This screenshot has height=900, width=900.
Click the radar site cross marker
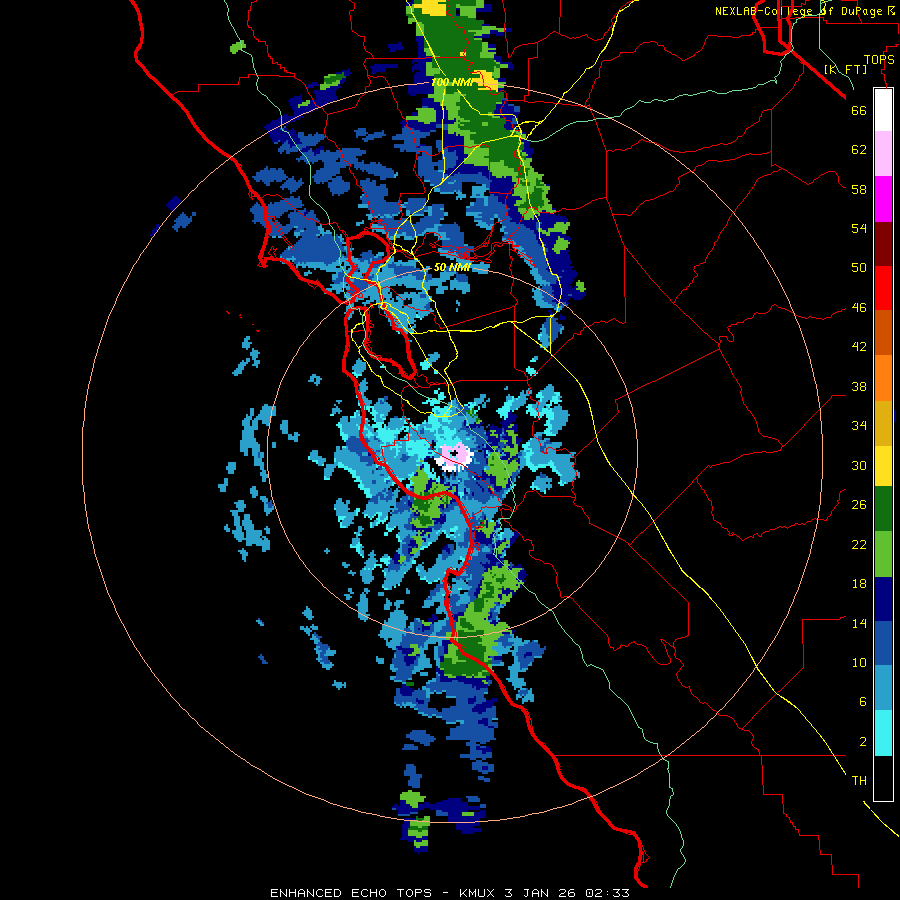454,453
